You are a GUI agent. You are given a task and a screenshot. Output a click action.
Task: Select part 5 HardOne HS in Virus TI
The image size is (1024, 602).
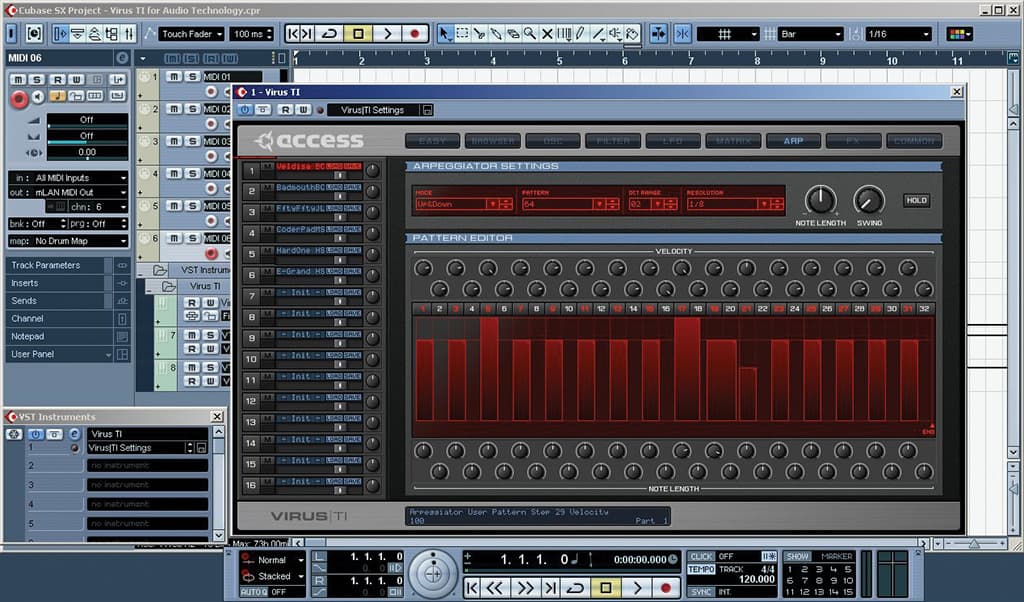point(302,250)
